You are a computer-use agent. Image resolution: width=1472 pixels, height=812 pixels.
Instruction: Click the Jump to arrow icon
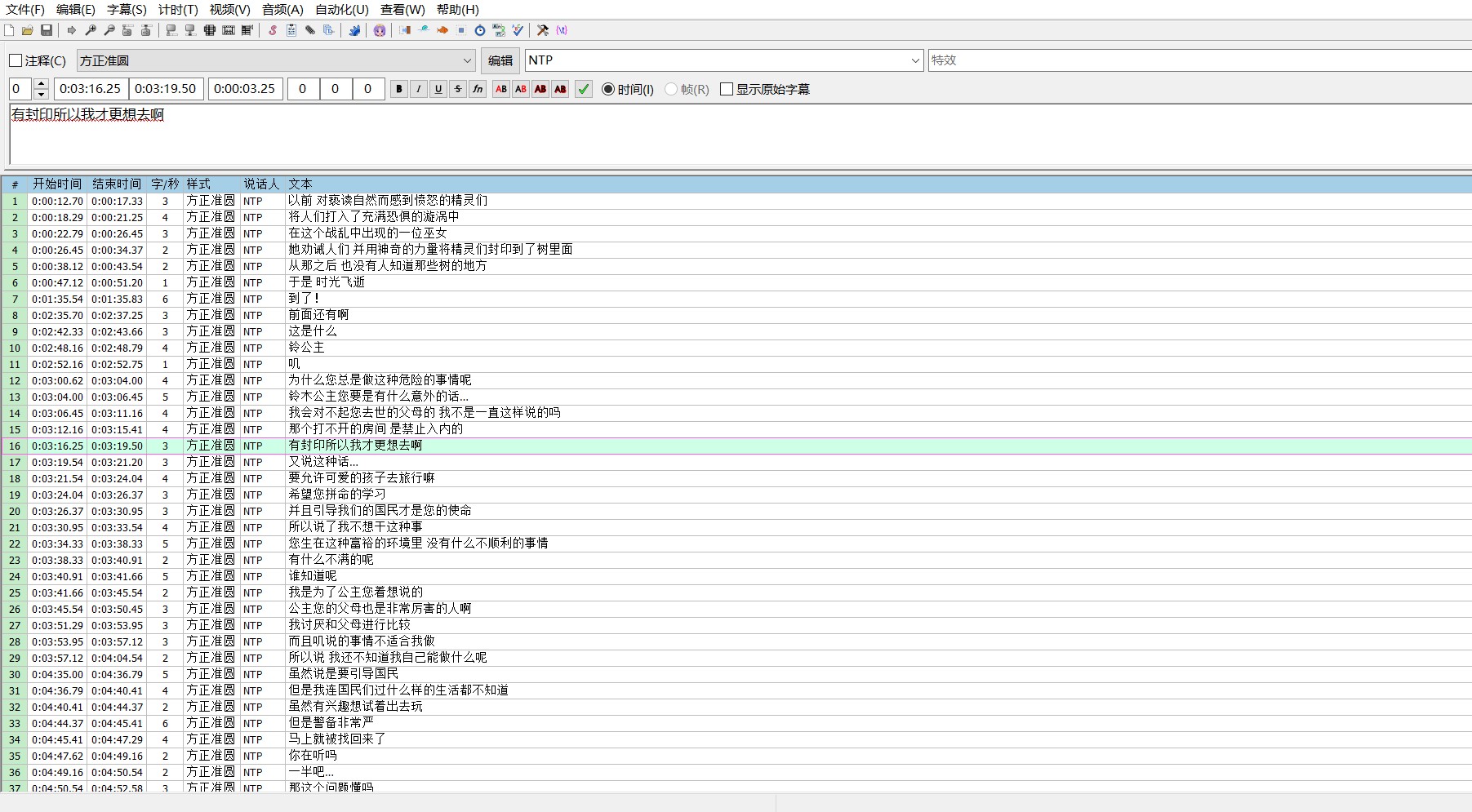point(72,30)
